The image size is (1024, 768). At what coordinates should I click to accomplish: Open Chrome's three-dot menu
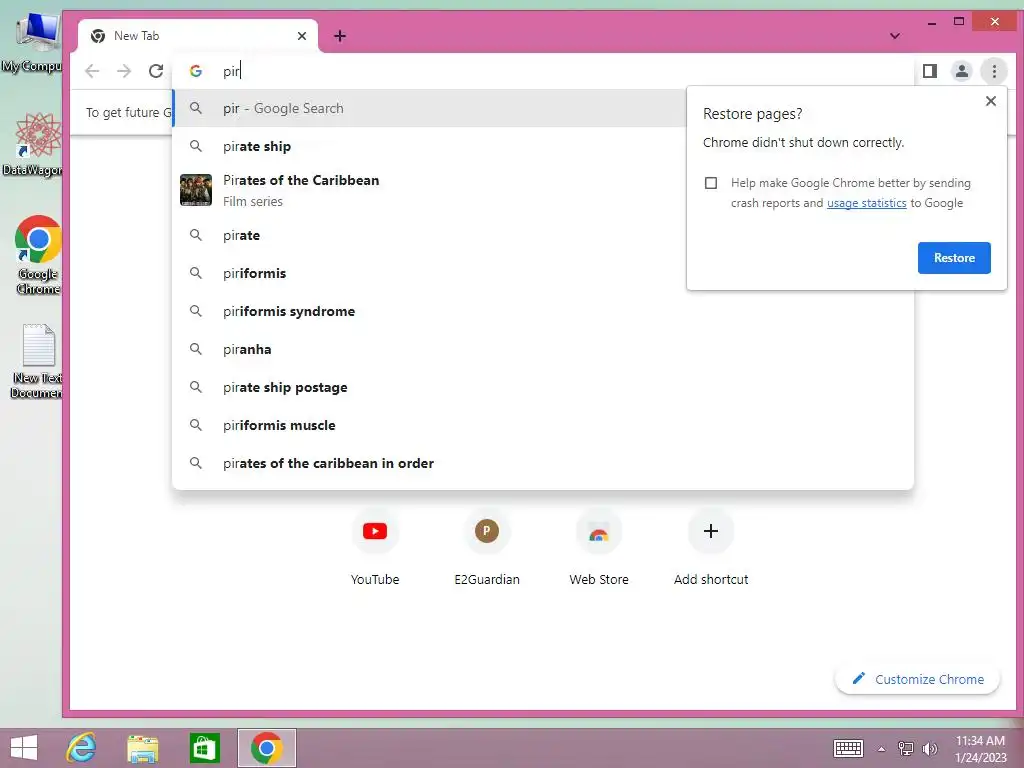click(x=994, y=71)
